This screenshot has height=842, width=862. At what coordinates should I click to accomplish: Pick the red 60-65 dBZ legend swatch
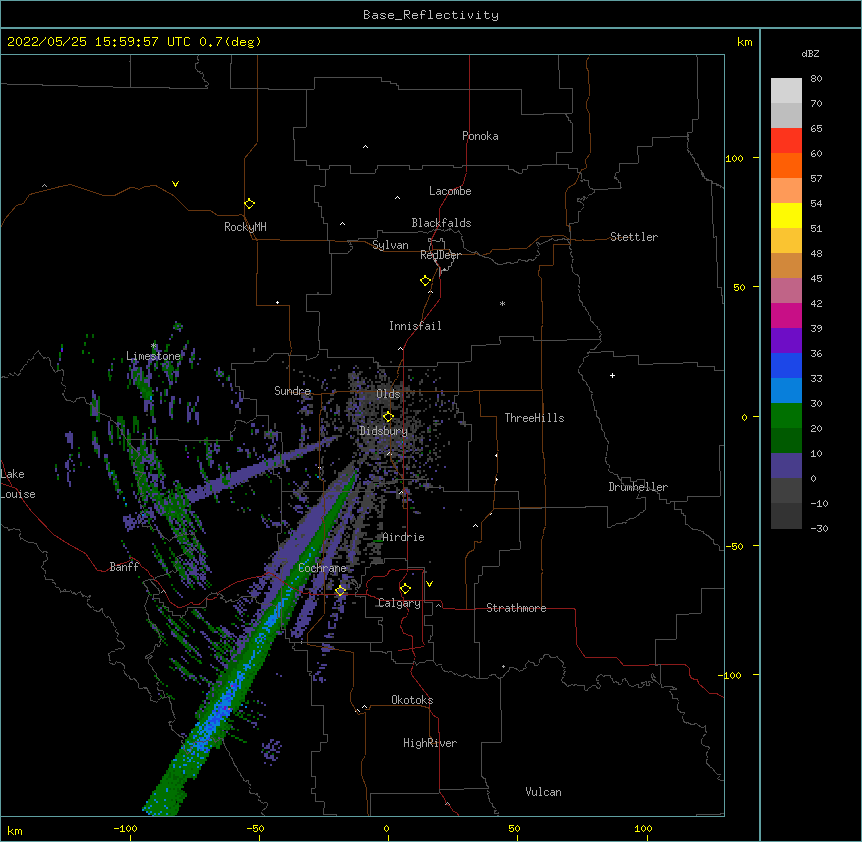(786, 141)
